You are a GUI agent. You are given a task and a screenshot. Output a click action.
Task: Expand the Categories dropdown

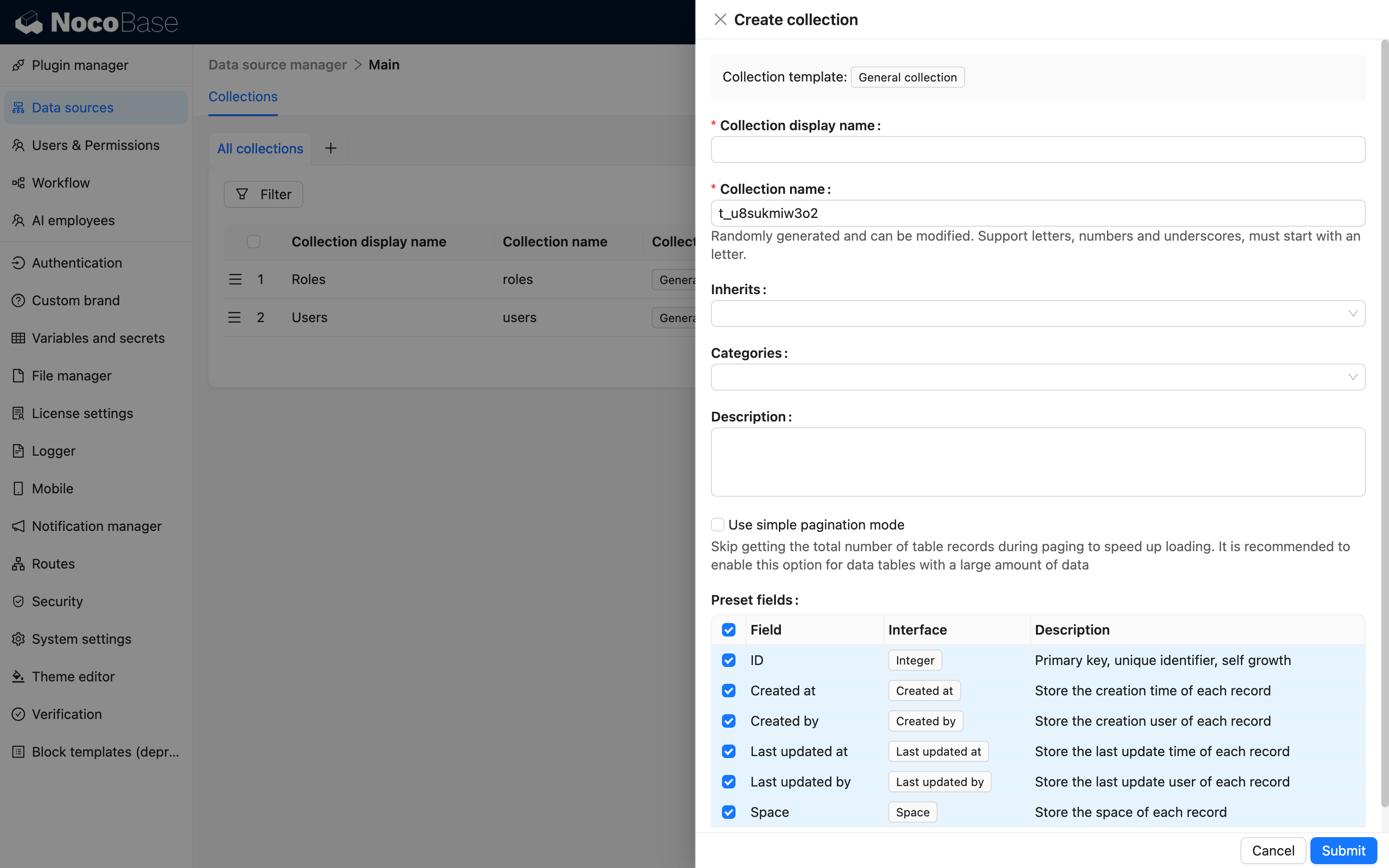coord(1037,377)
